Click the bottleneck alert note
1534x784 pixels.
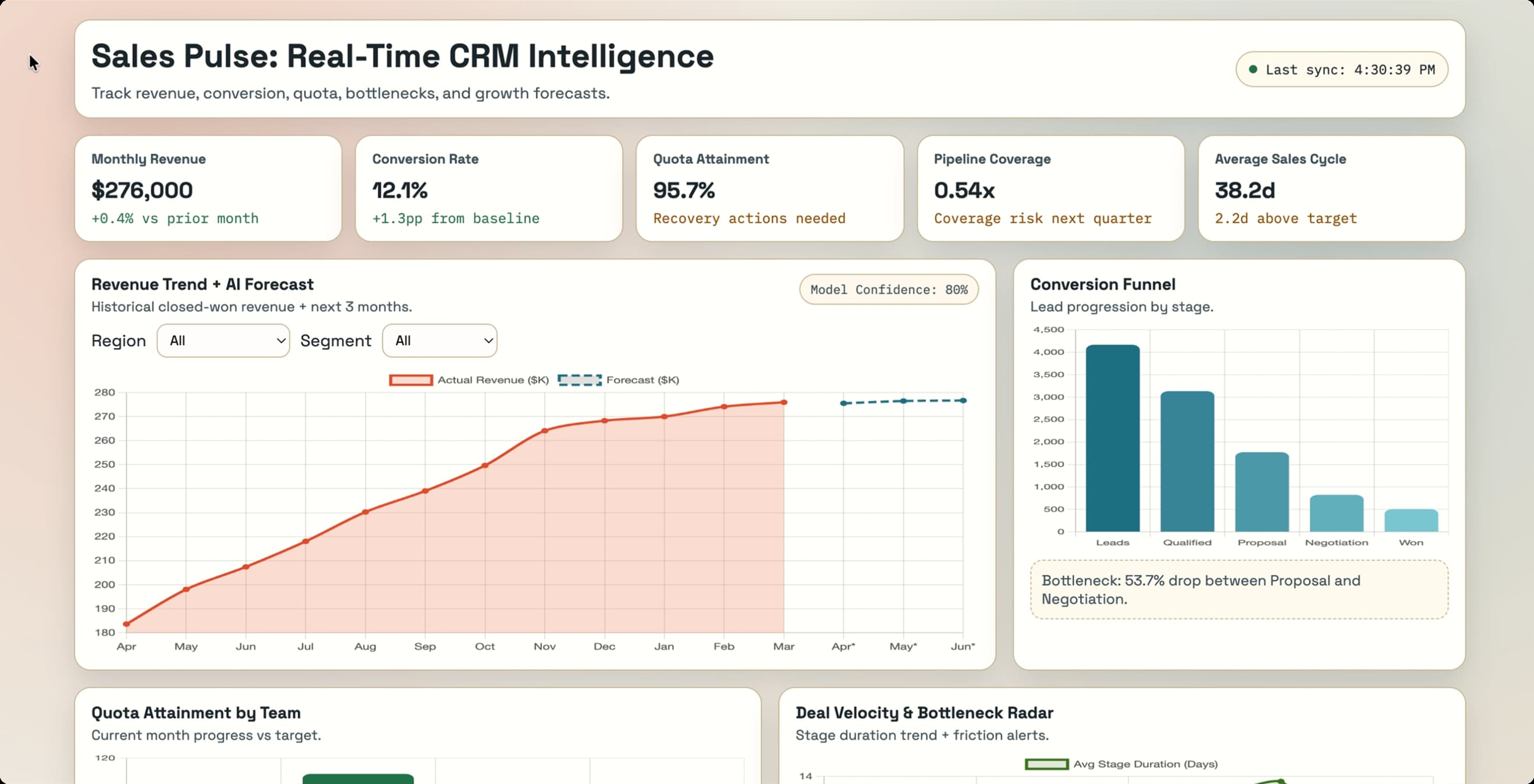point(1238,589)
